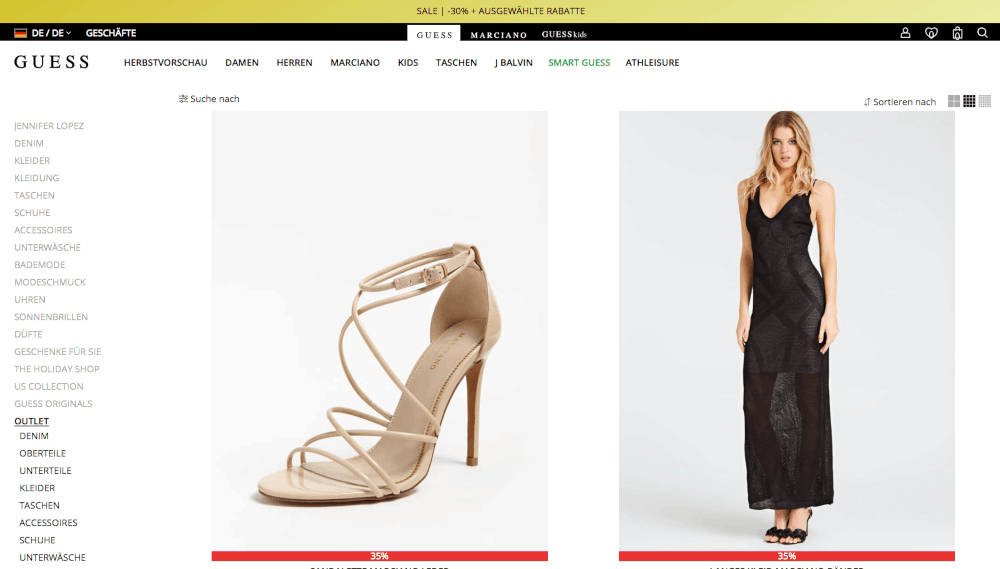Viewport: 1000px width, 569px height.
Task: Open the DE / DE language dropdown
Action: (43, 33)
